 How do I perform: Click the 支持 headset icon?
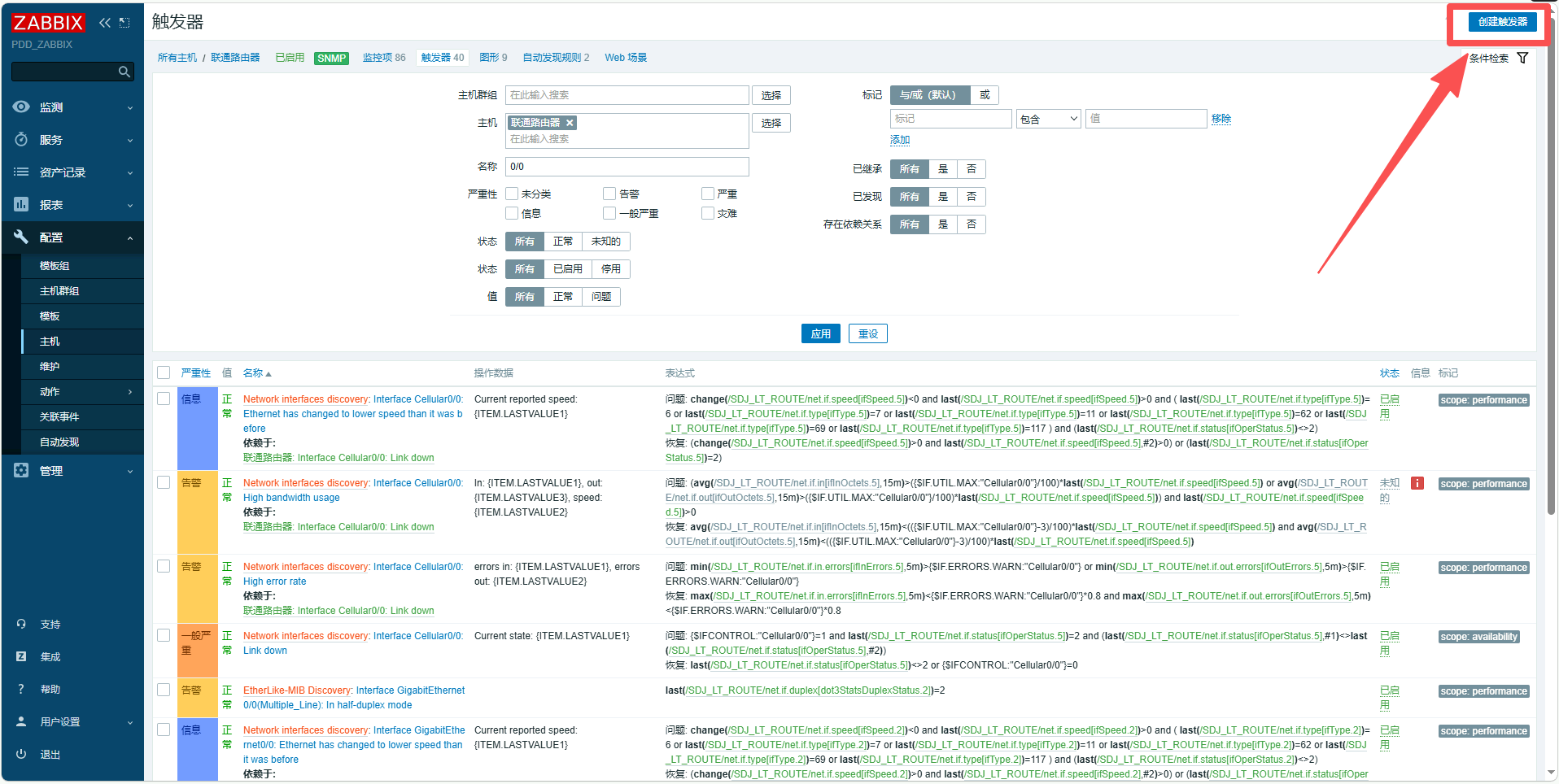click(22, 625)
